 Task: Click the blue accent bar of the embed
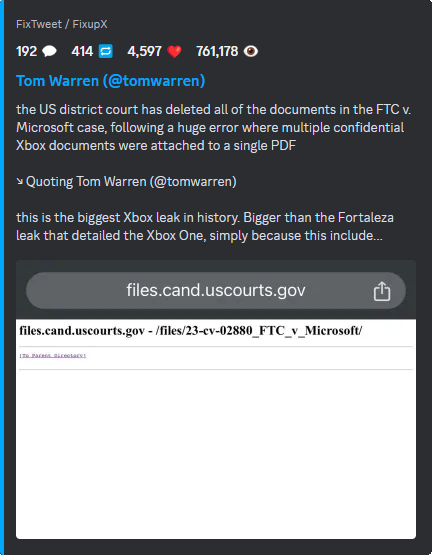click(2, 278)
